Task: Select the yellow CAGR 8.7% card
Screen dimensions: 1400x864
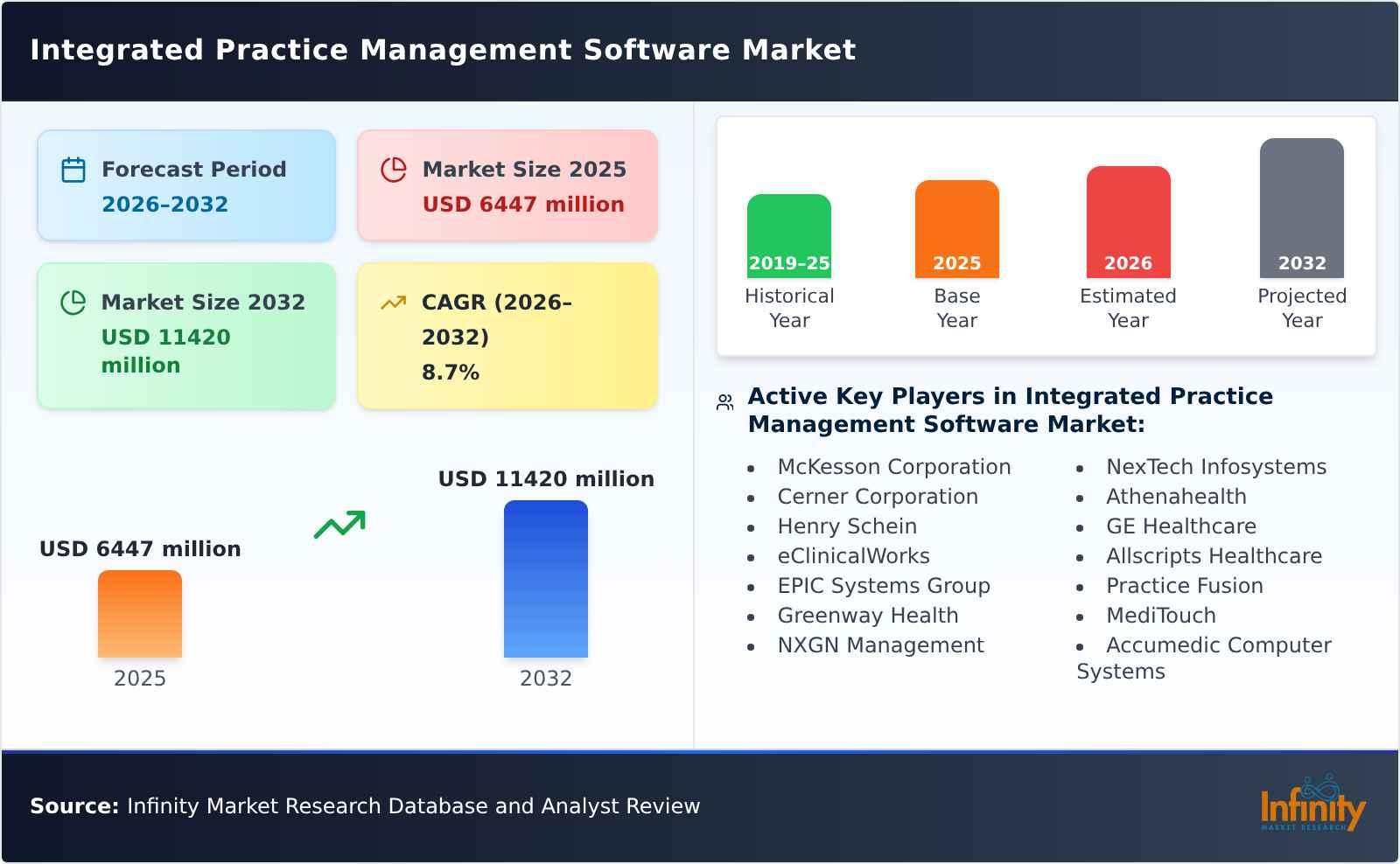Action: point(507,336)
